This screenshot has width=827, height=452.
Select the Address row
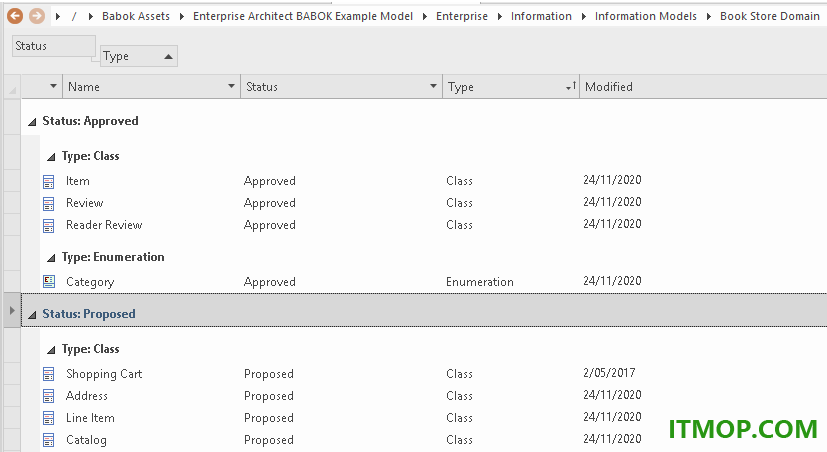tap(424, 396)
